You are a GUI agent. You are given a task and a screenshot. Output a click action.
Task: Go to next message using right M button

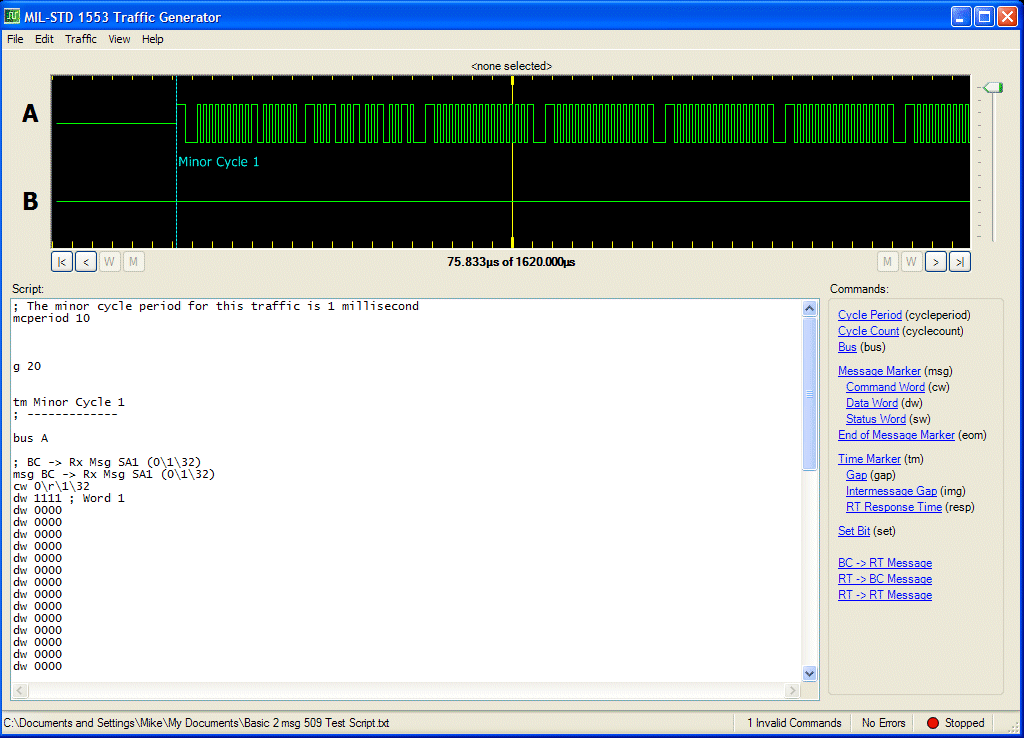point(888,262)
